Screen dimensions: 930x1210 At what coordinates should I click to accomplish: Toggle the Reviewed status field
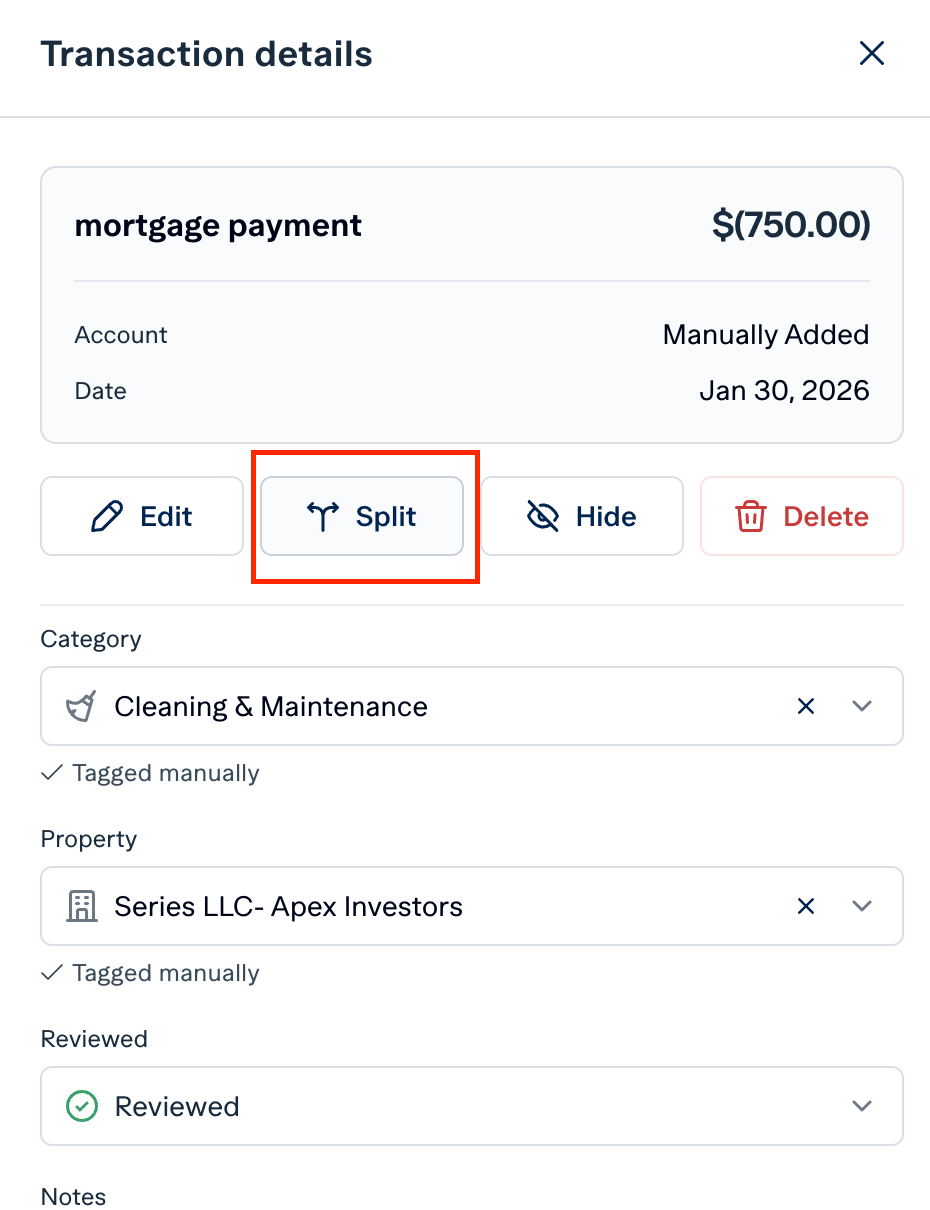(470, 1106)
